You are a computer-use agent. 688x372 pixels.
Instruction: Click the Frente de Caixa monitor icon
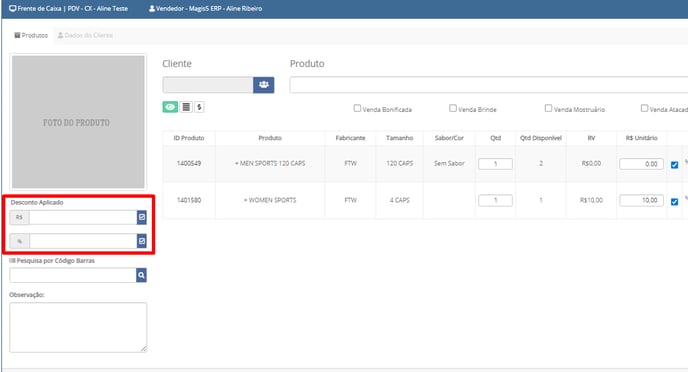(13, 8)
